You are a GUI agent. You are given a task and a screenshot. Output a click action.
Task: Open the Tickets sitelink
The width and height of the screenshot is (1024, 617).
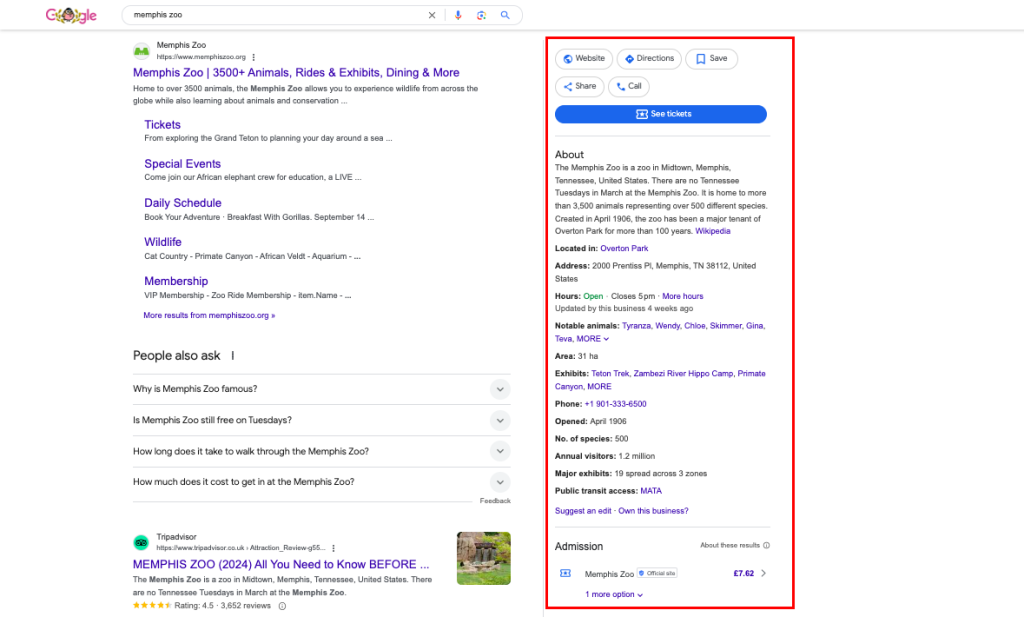(x=162, y=125)
